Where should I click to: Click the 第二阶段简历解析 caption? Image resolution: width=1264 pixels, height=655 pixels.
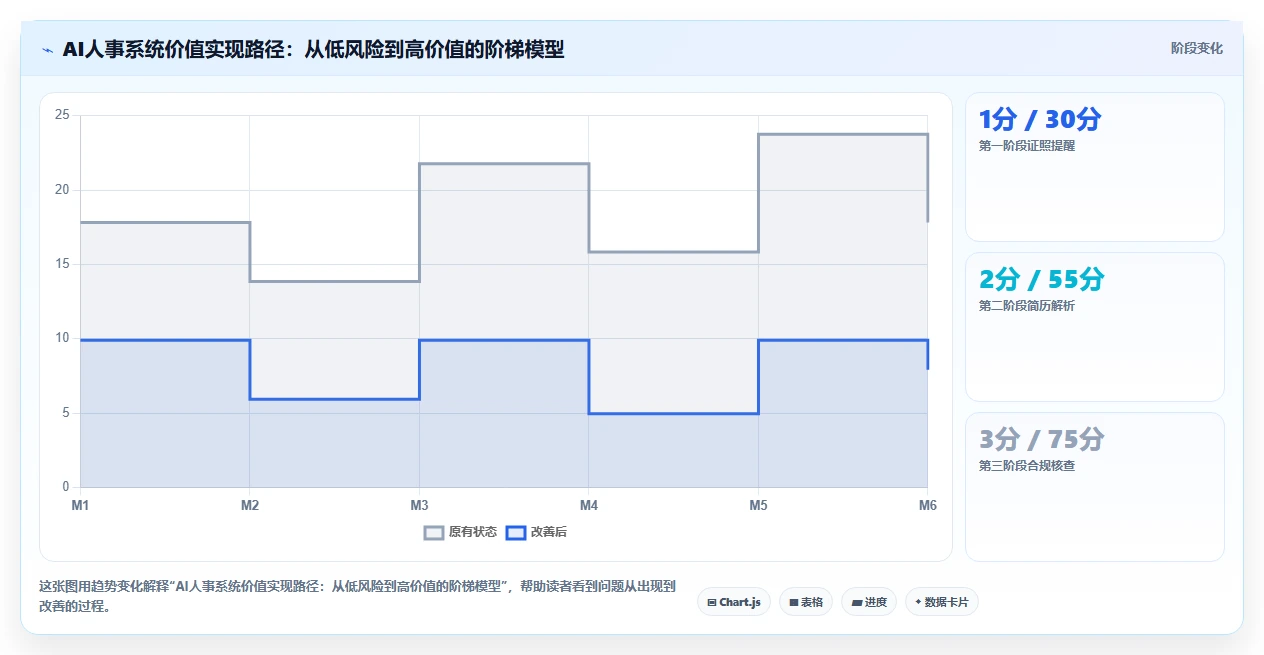1027,306
